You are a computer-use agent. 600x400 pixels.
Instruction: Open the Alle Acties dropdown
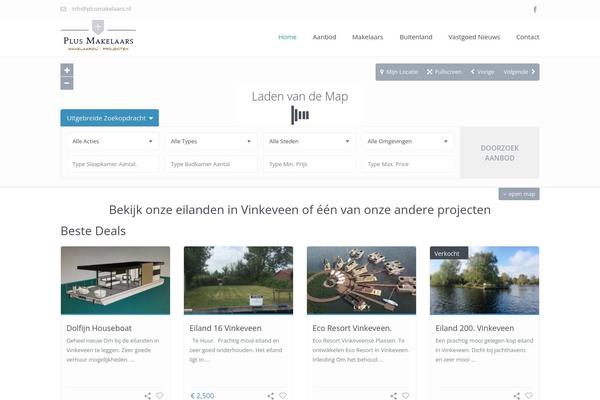coord(112,141)
